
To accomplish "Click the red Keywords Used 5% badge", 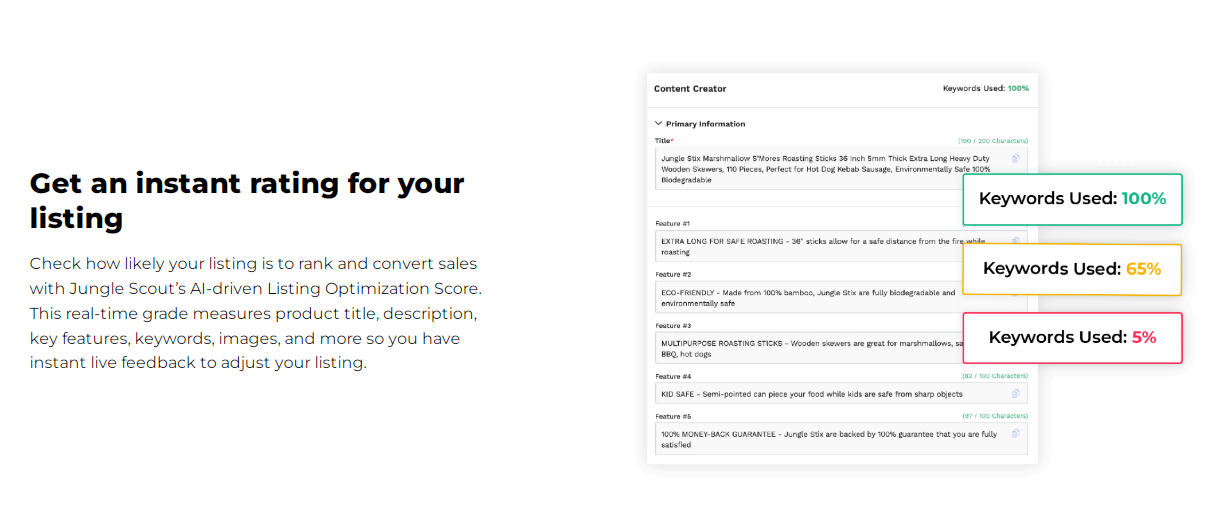I will (1072, 338).
